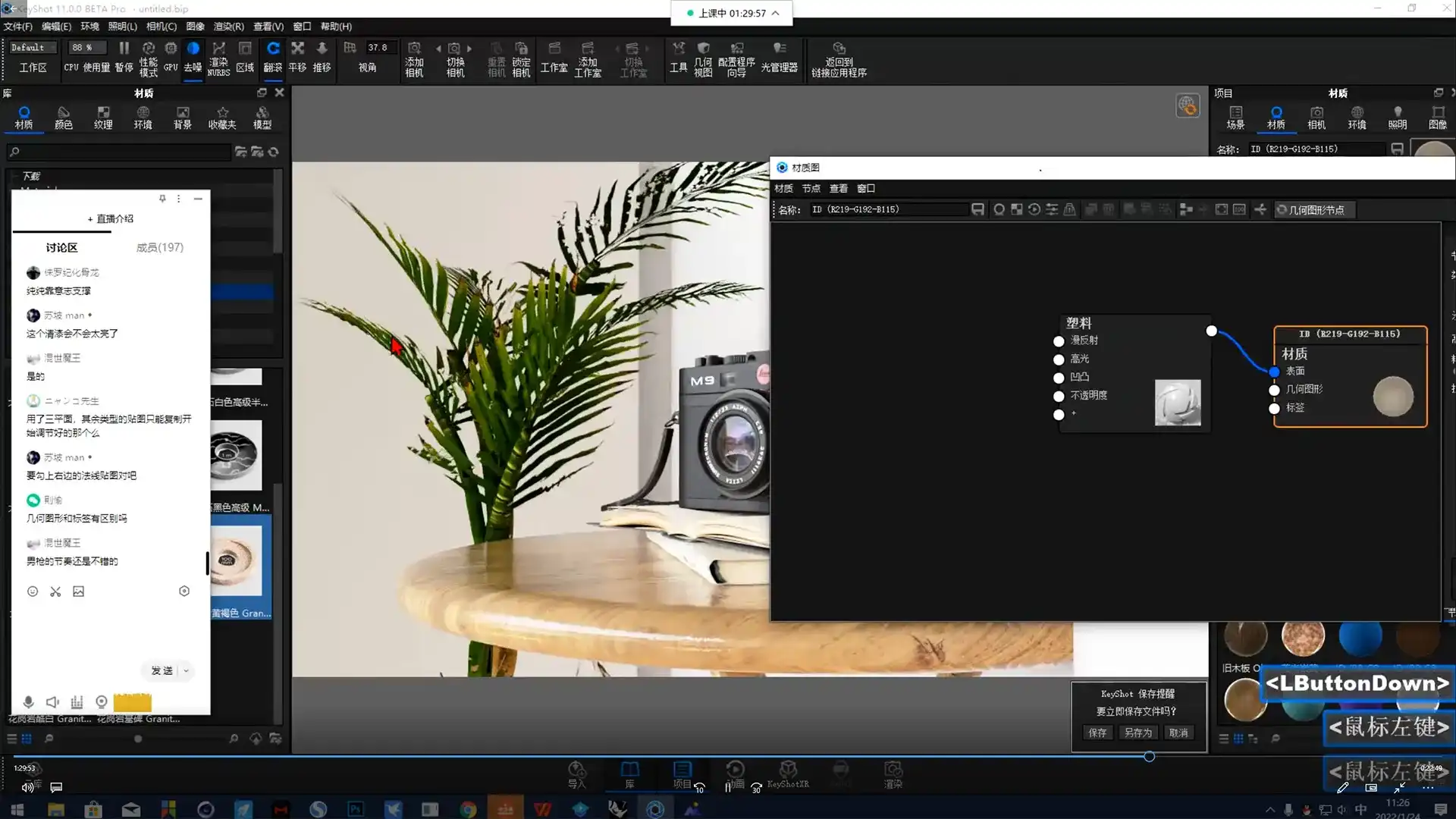Click the 塑料 plastic node in material graph
This screenshot has height=819, width=1456.
1079,323
